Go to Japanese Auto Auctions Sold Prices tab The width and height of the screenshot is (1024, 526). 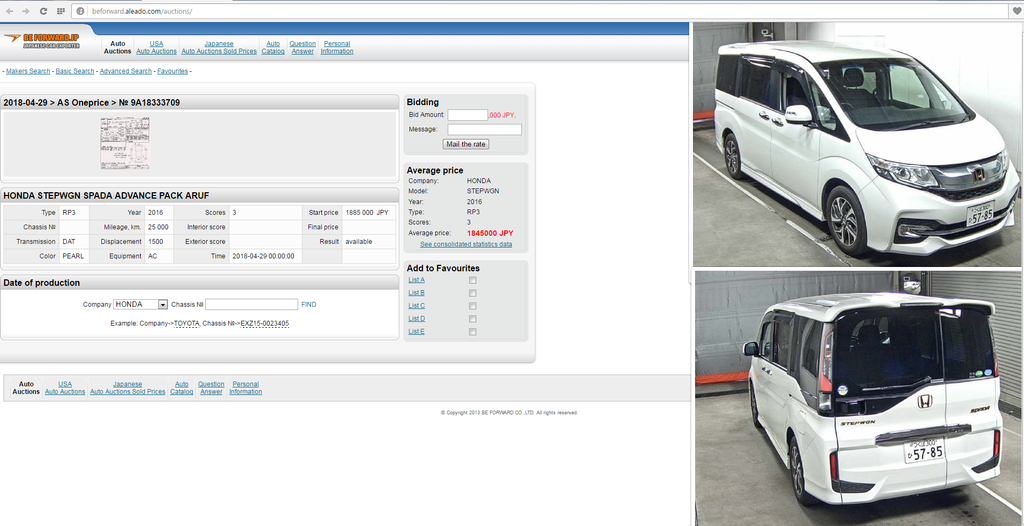[219, 47]
